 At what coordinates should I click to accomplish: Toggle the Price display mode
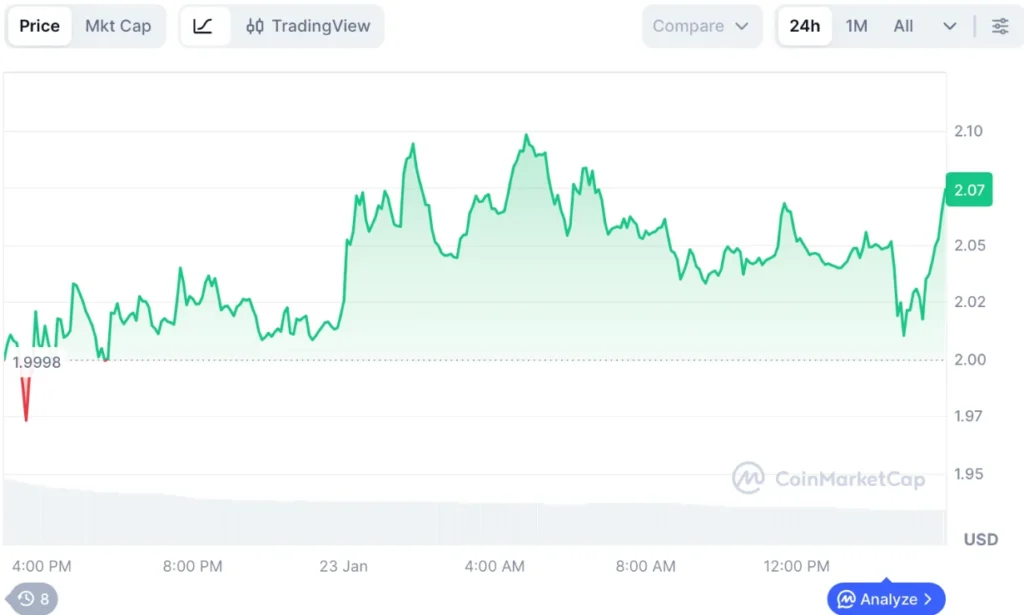tap(39, 26)
